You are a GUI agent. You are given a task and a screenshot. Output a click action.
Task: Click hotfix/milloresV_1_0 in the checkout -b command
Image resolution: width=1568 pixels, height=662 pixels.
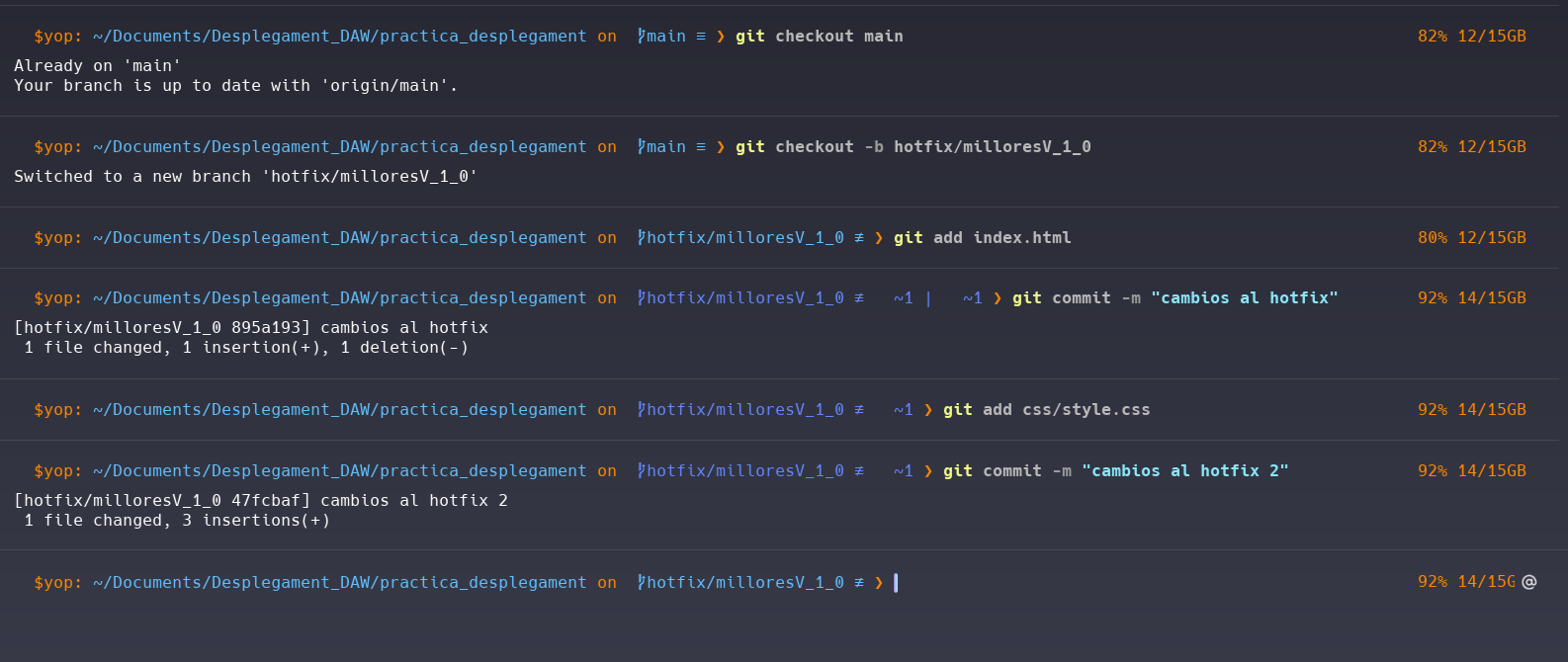(x=992, y=147)
